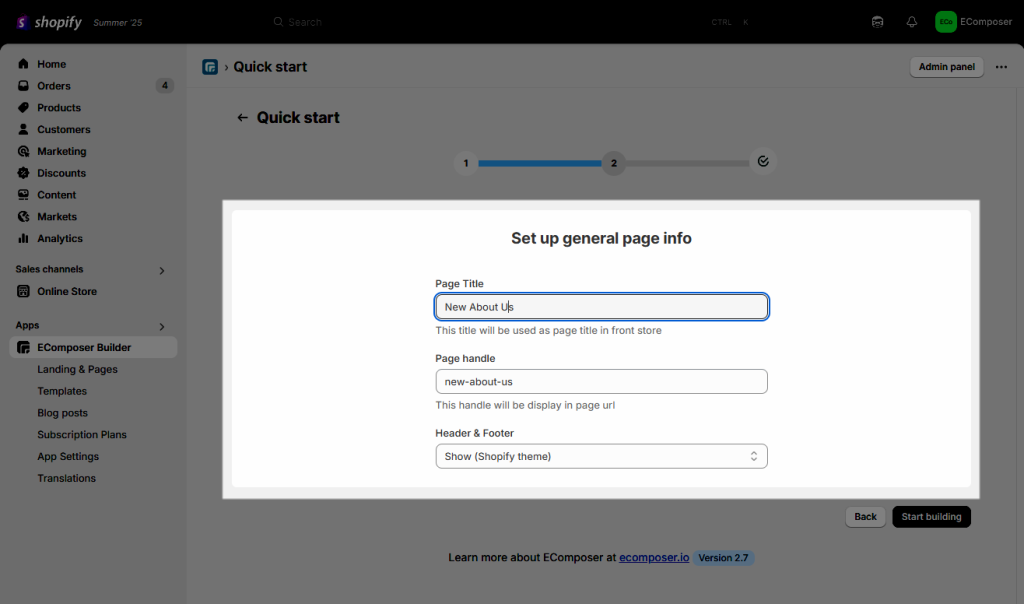
Task: Open App Settings submenu item
Action: coord(68,456)
